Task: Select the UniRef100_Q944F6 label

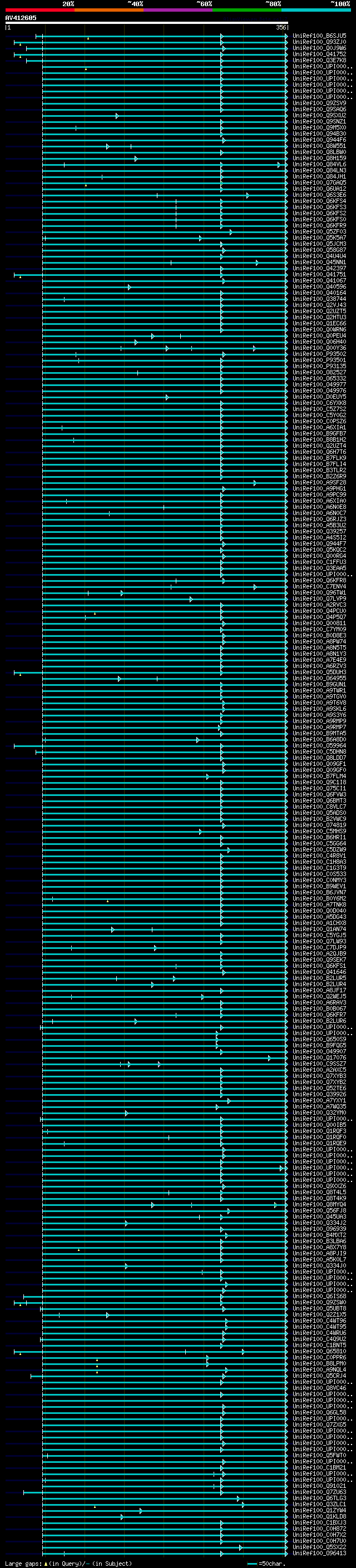Action: pyautogui.click(x=319, y=140)
